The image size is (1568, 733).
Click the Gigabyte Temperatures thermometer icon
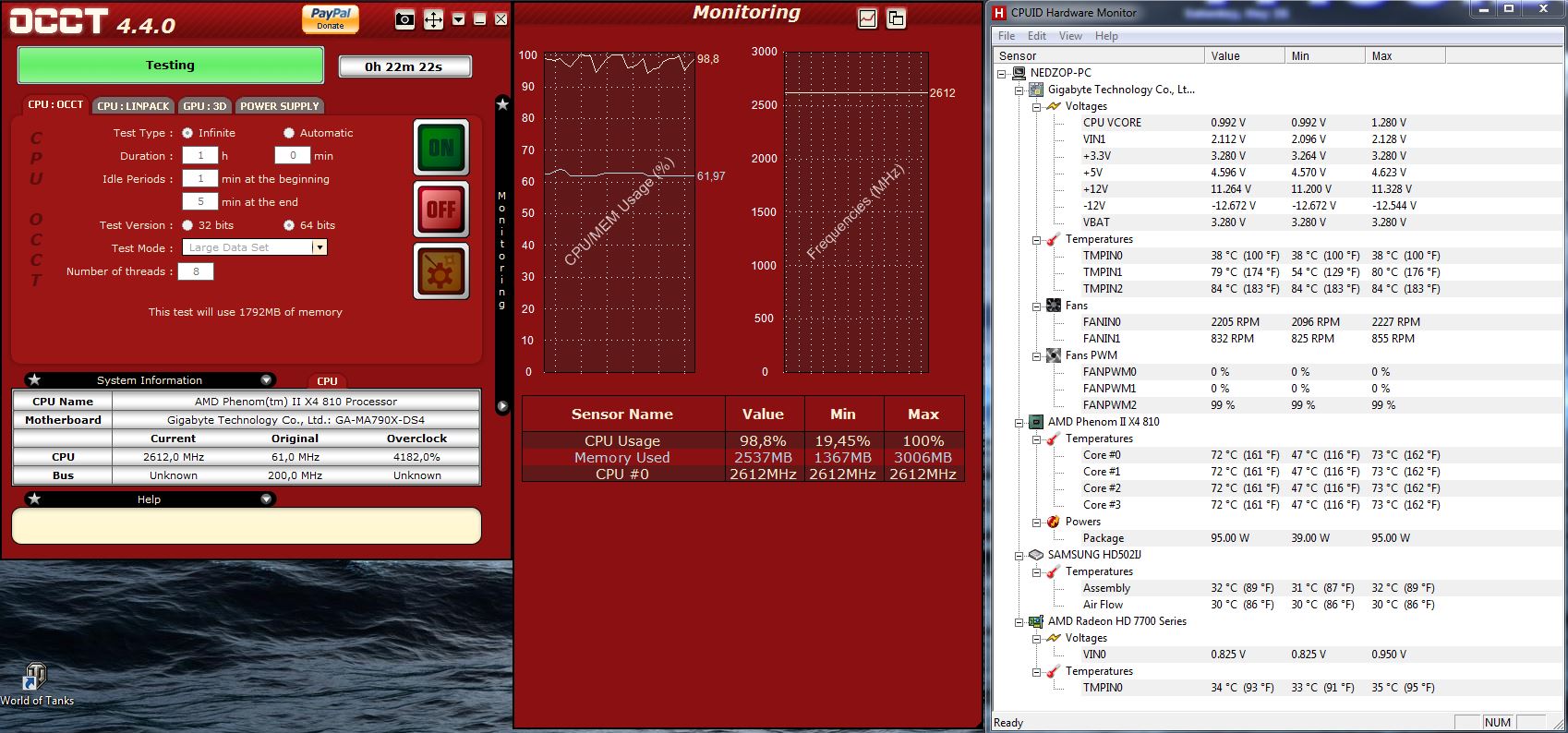pos(1053,239)
